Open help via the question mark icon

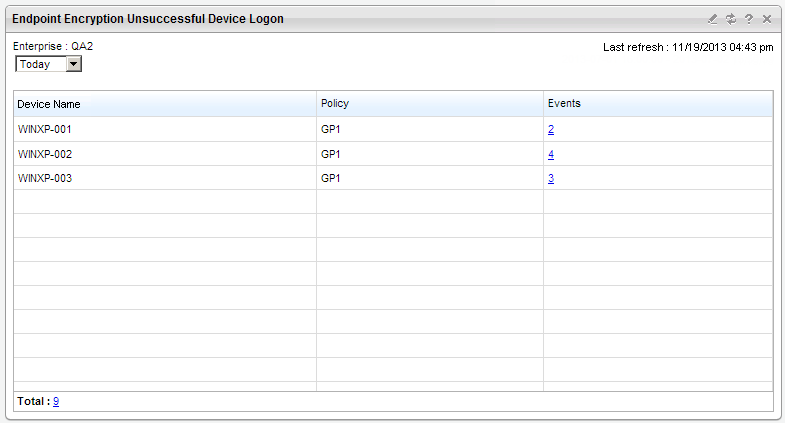point(749,19)
